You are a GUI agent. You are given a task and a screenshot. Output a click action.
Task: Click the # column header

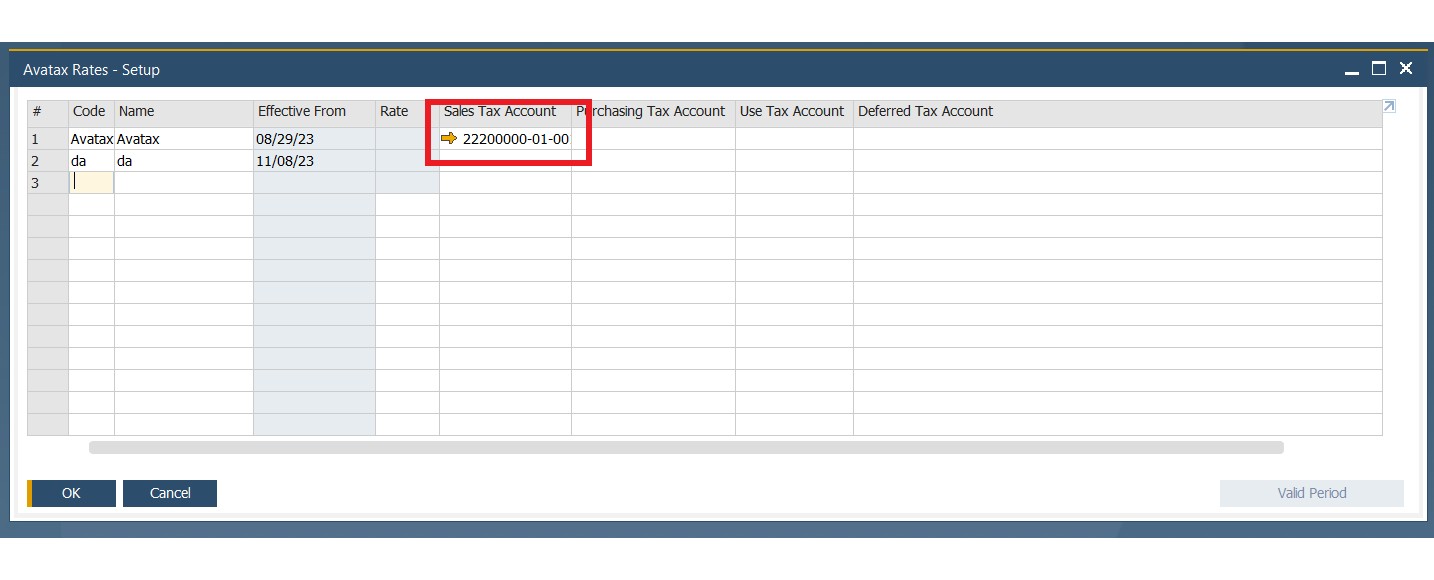(x=48, y=112)
